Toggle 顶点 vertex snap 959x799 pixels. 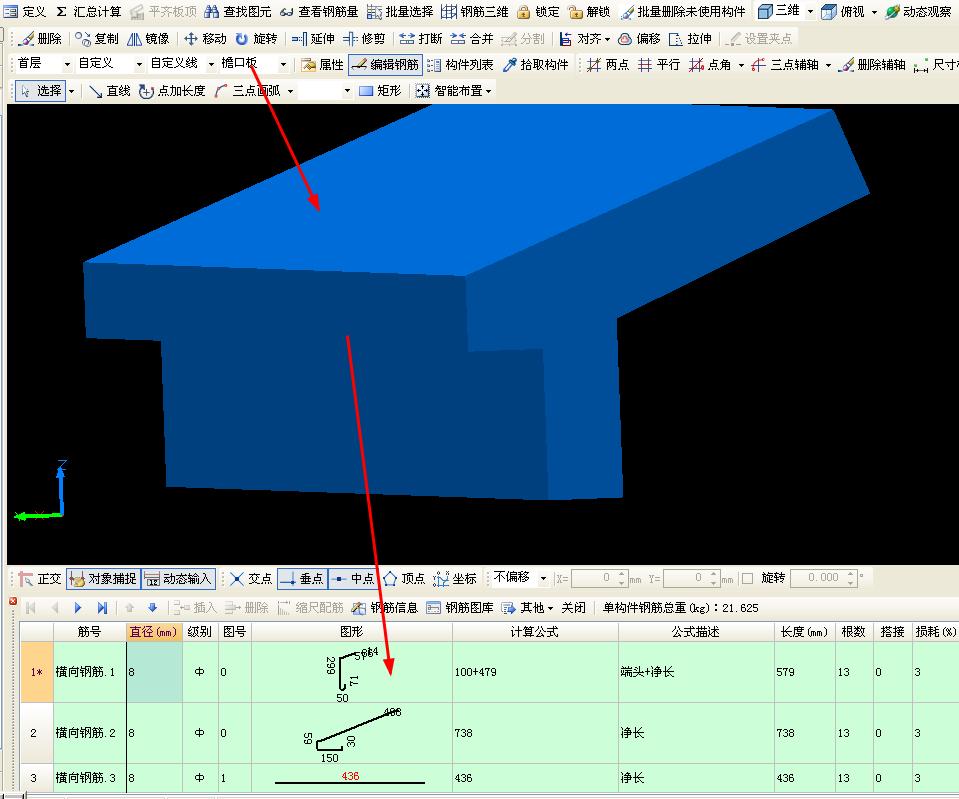(404, 578)
